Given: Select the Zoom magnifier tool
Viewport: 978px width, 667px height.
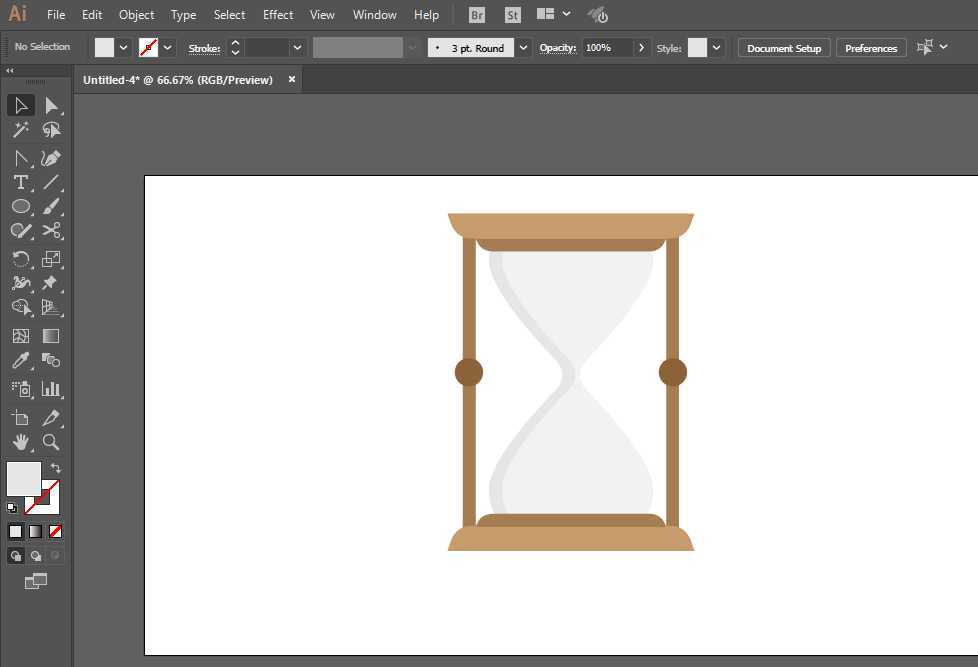Looking at the screenshot, I should (x=51, y=442).
